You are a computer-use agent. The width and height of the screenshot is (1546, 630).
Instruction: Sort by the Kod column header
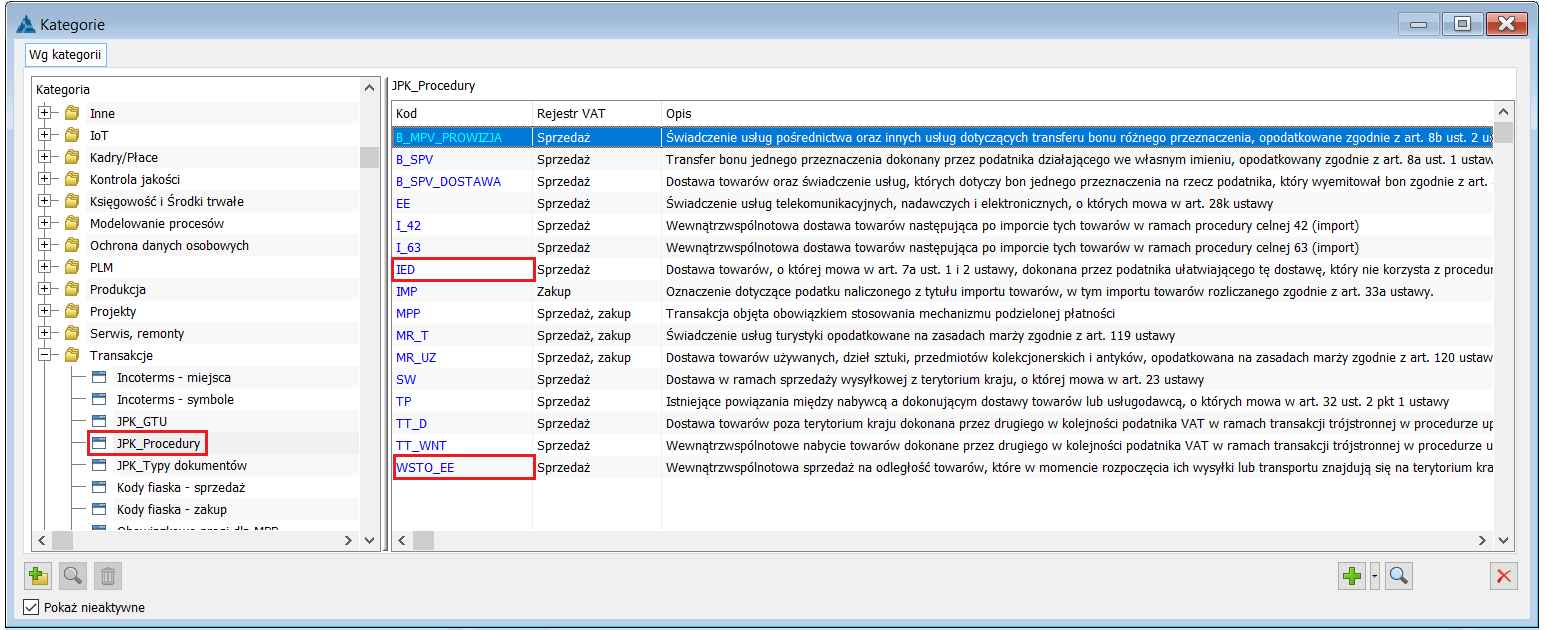pyautogui.click(x=462, y=113)
